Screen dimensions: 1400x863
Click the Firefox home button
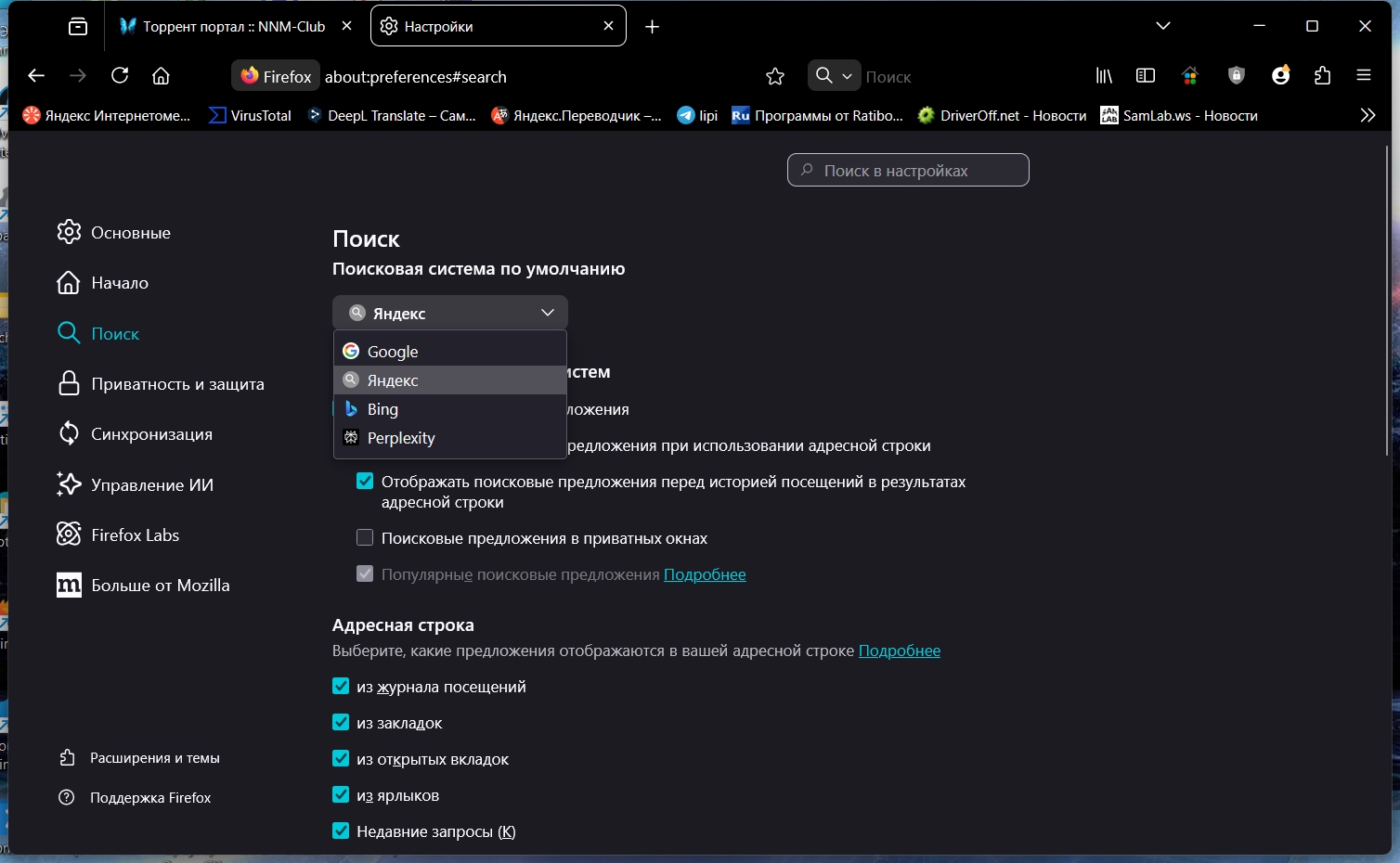click(161, 76)
